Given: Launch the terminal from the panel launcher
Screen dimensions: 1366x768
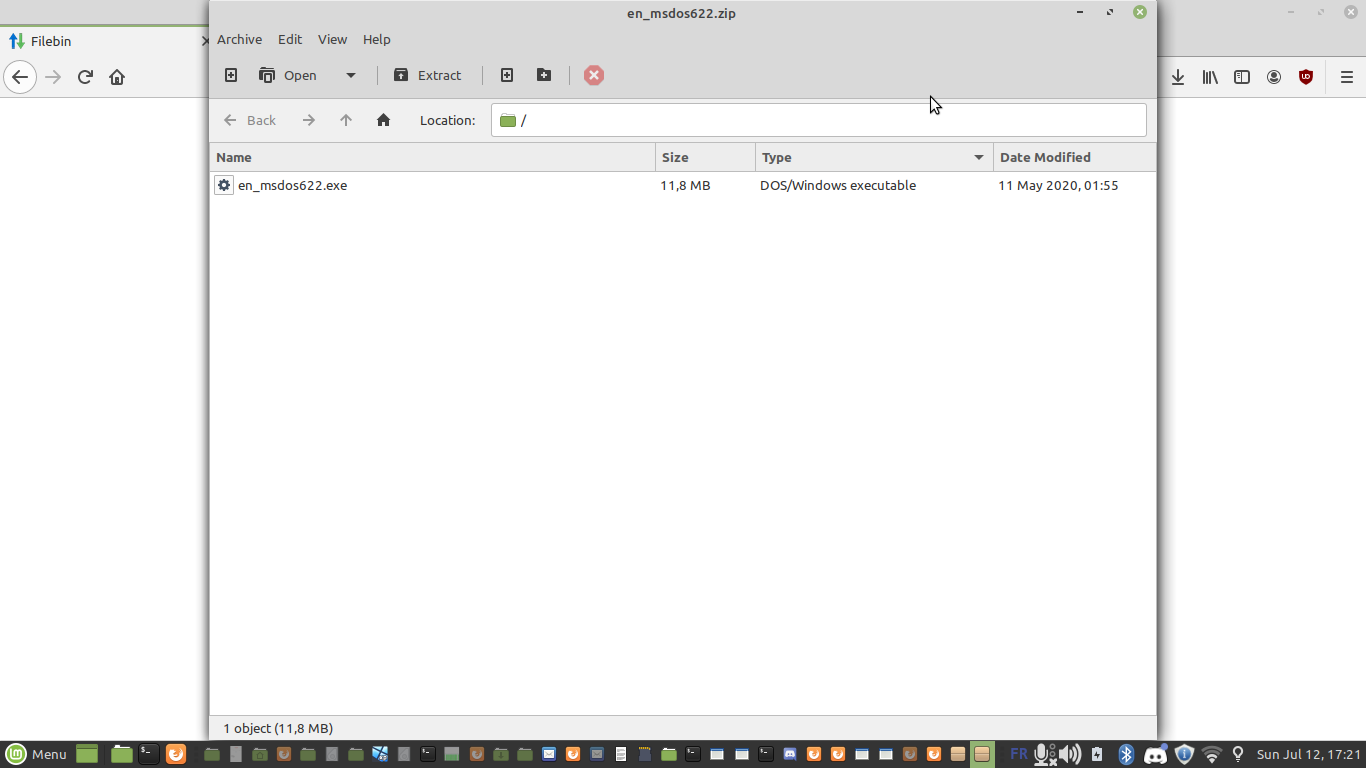Looking at the screenshot, I should pos(148,754).
